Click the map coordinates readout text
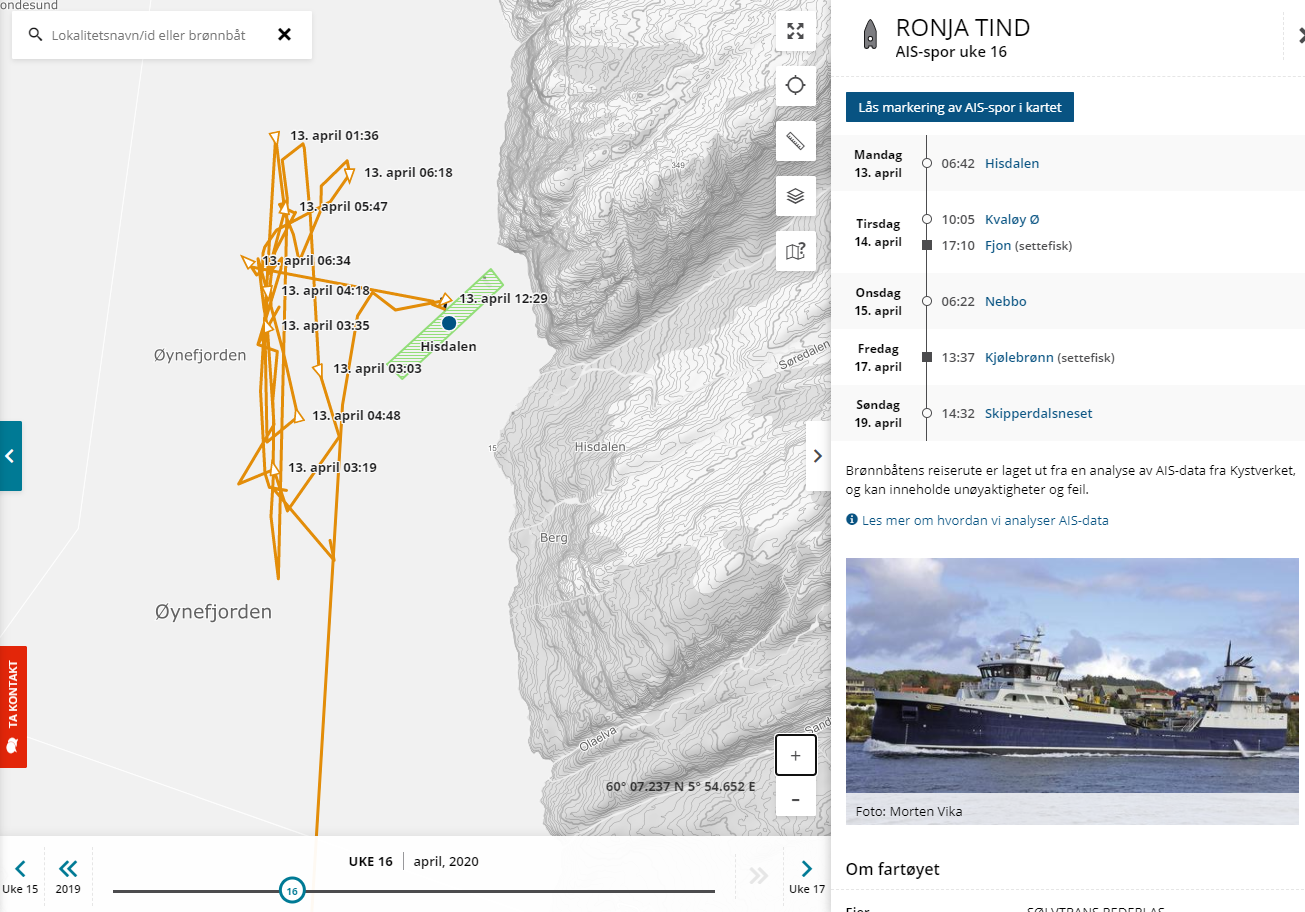The width and height of the screenshot is (1305, 912). 681,786
